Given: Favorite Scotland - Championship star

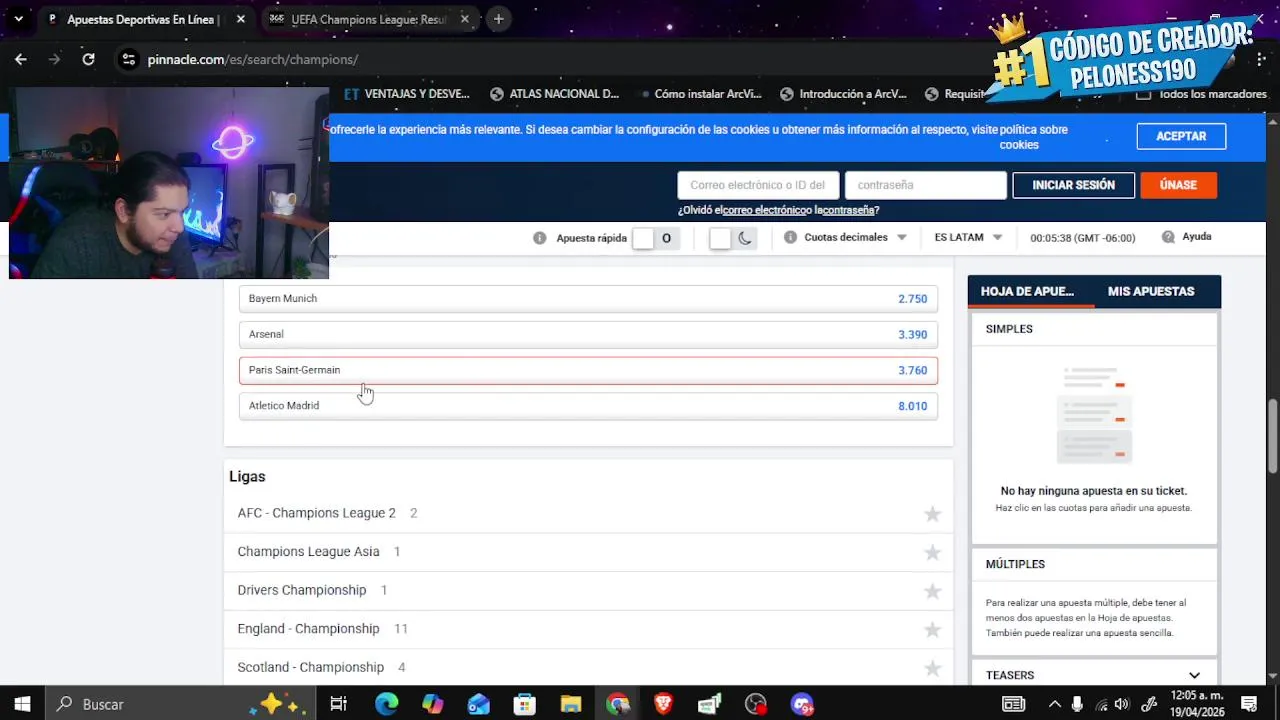Looking at the screenshot, I should (x=932, y=668).
